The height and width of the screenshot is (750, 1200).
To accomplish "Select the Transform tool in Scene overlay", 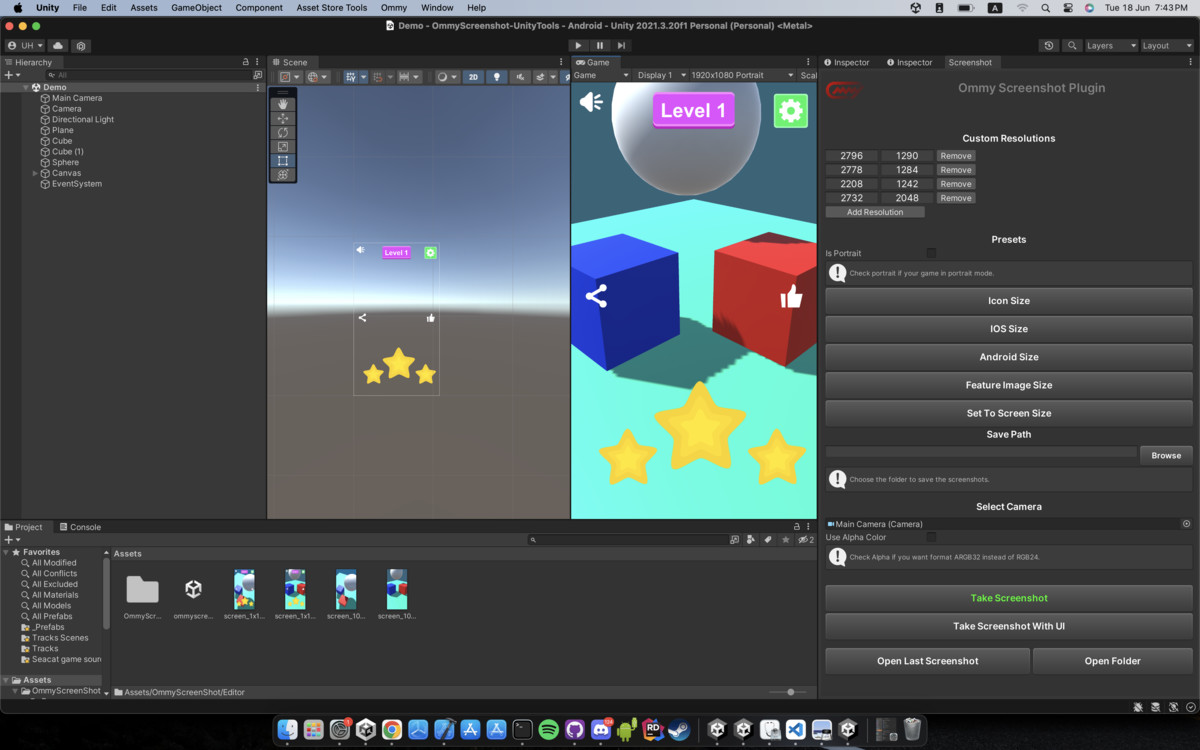I will [283, 174].
